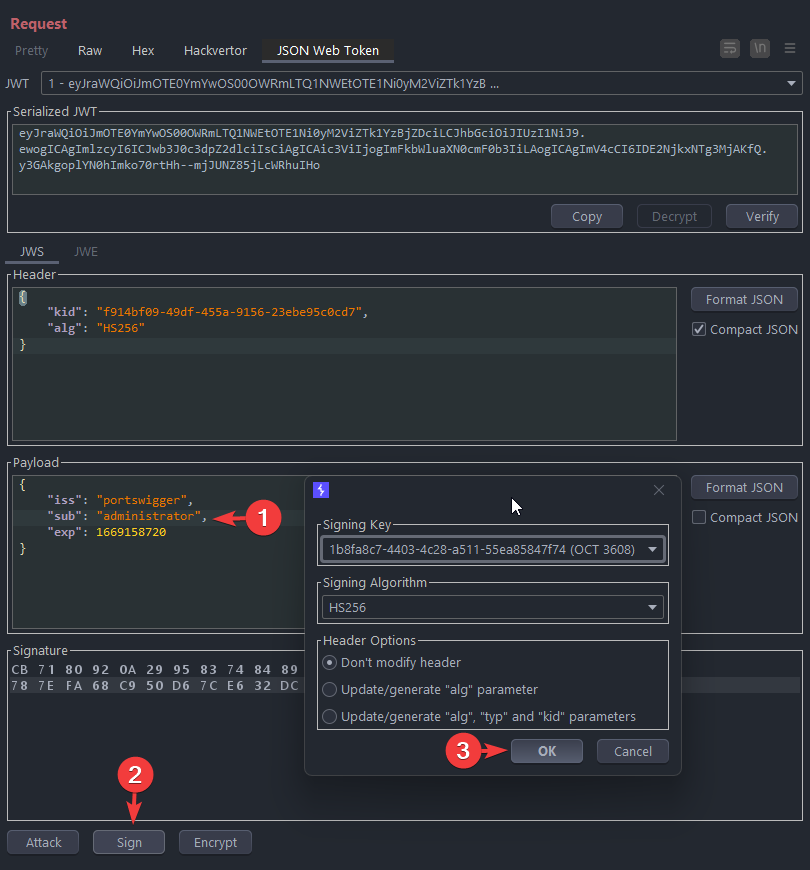Open the hamburger options menu icon
This screenshot has height=870, width=810.
(x=790, y=49)
